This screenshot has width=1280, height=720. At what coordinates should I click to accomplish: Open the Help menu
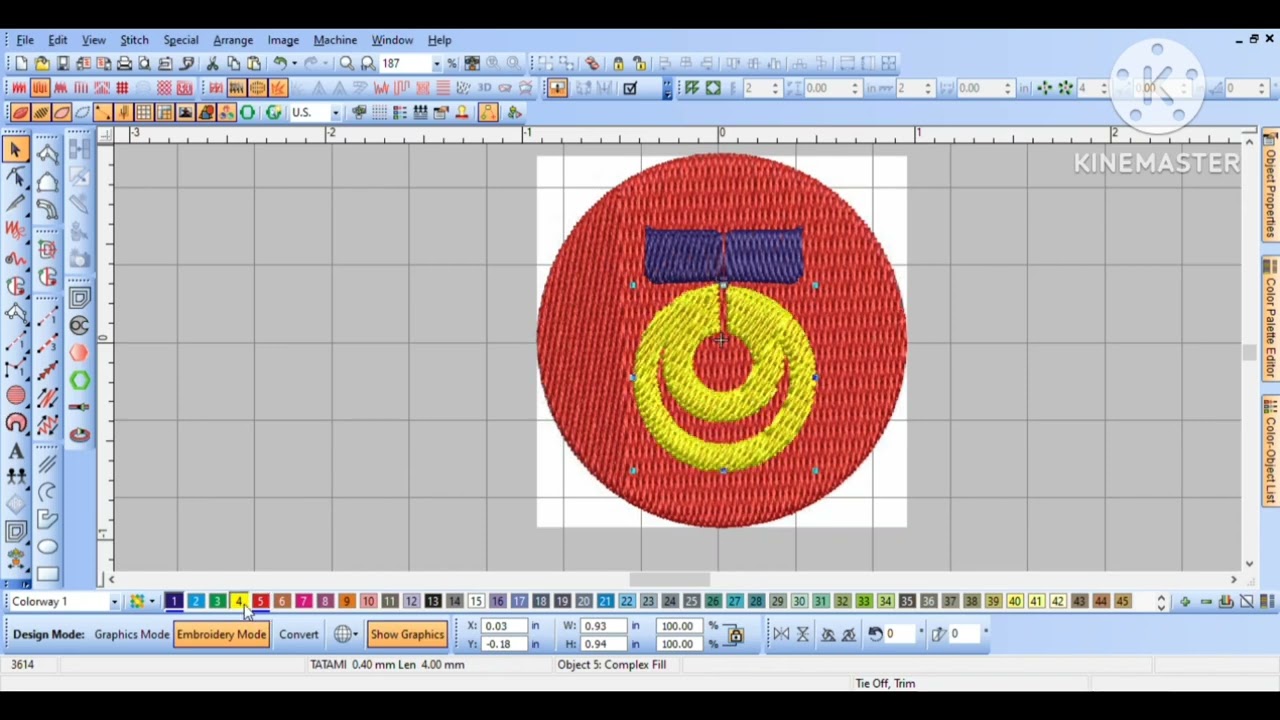(x=439, y=40)
